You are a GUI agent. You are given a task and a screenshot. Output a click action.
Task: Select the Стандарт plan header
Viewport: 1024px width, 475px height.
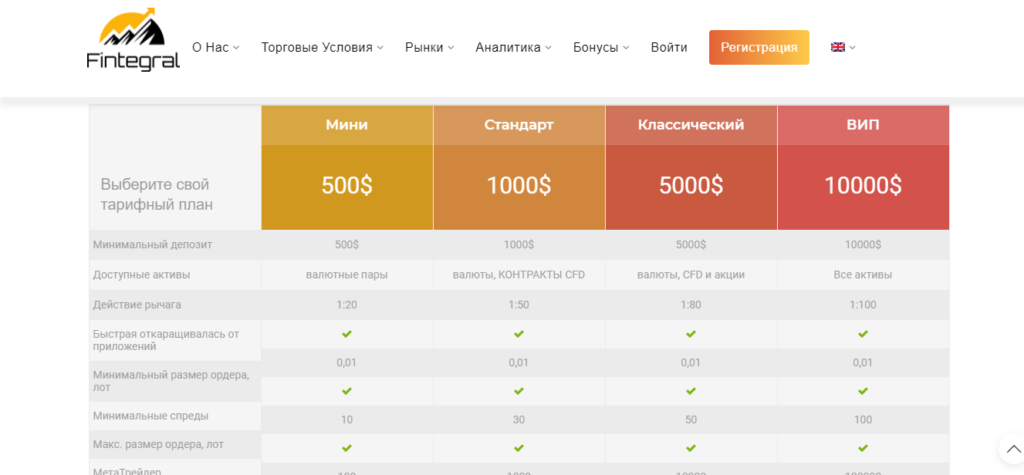[519, 125]
